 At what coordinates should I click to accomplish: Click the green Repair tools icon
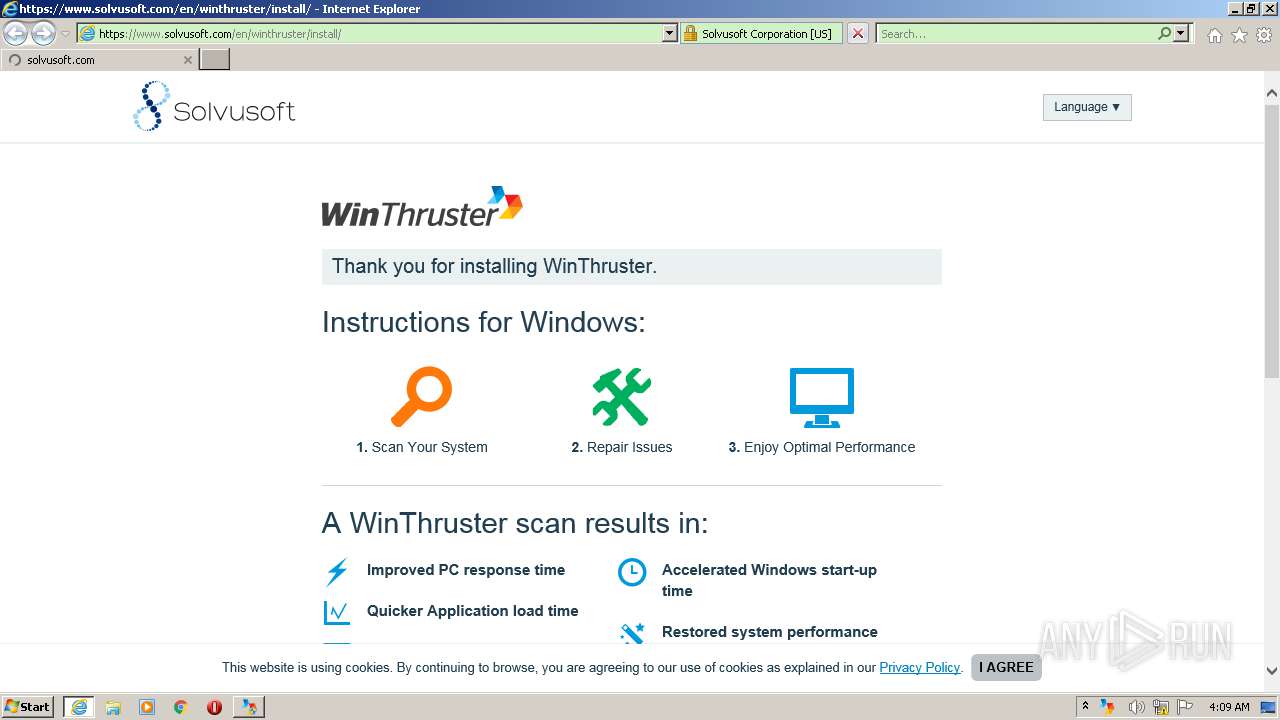[x=621, y=397]
